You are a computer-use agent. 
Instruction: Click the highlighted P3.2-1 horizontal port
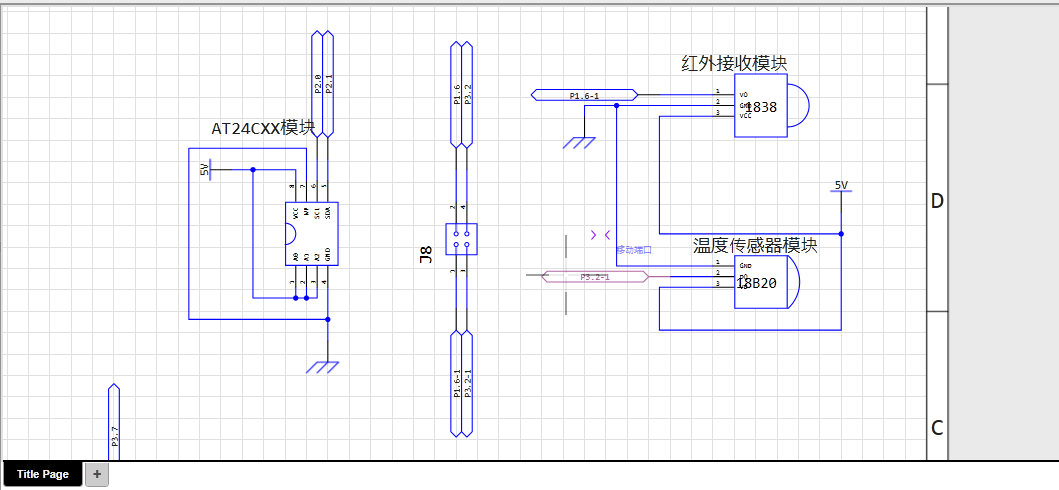(x=595, y=276)
